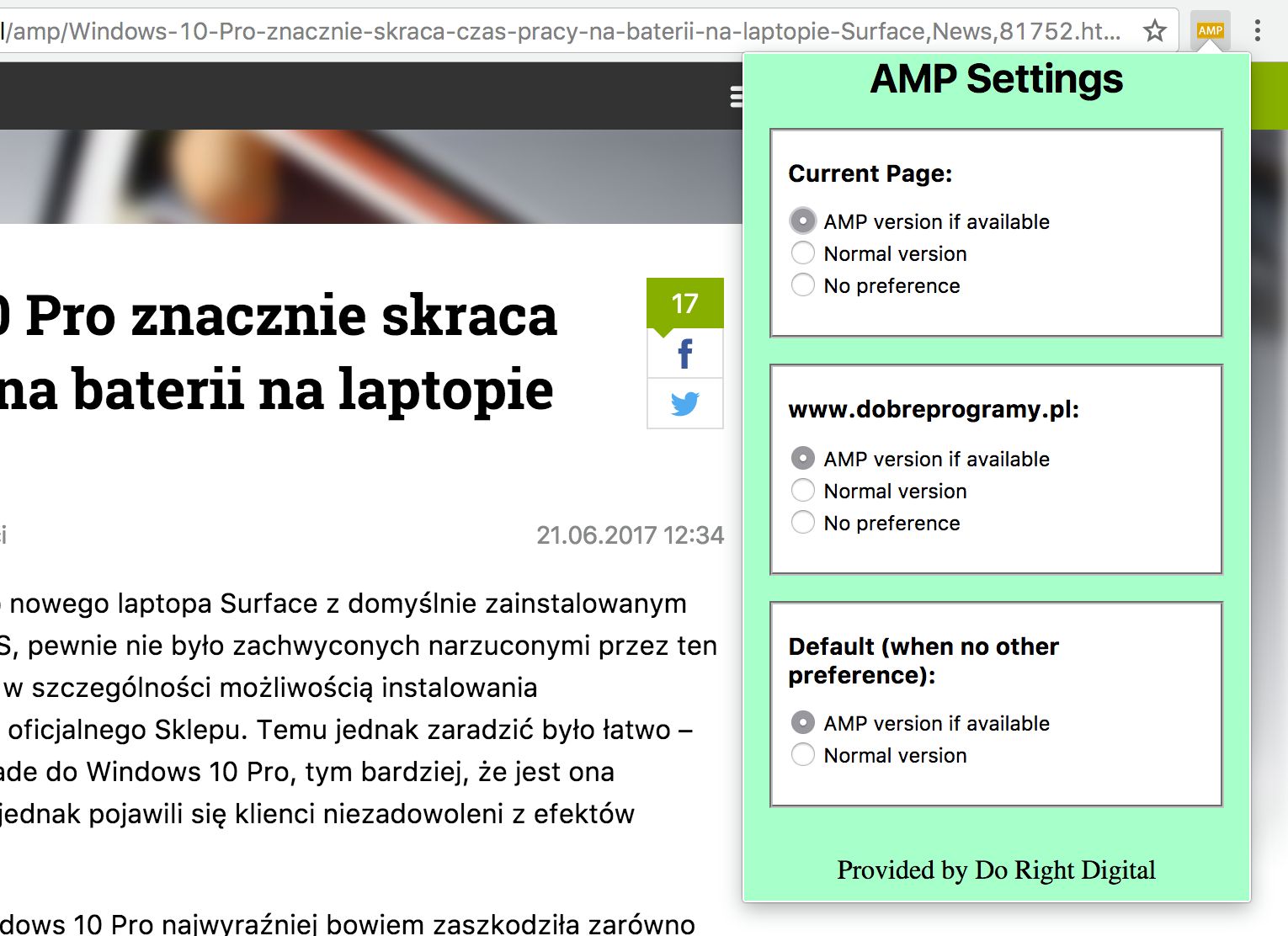Image resolution: width=1288 pixels, height=936 pixels.
Task: Share the article on Twitter
Action: click(x=684, y=404)
